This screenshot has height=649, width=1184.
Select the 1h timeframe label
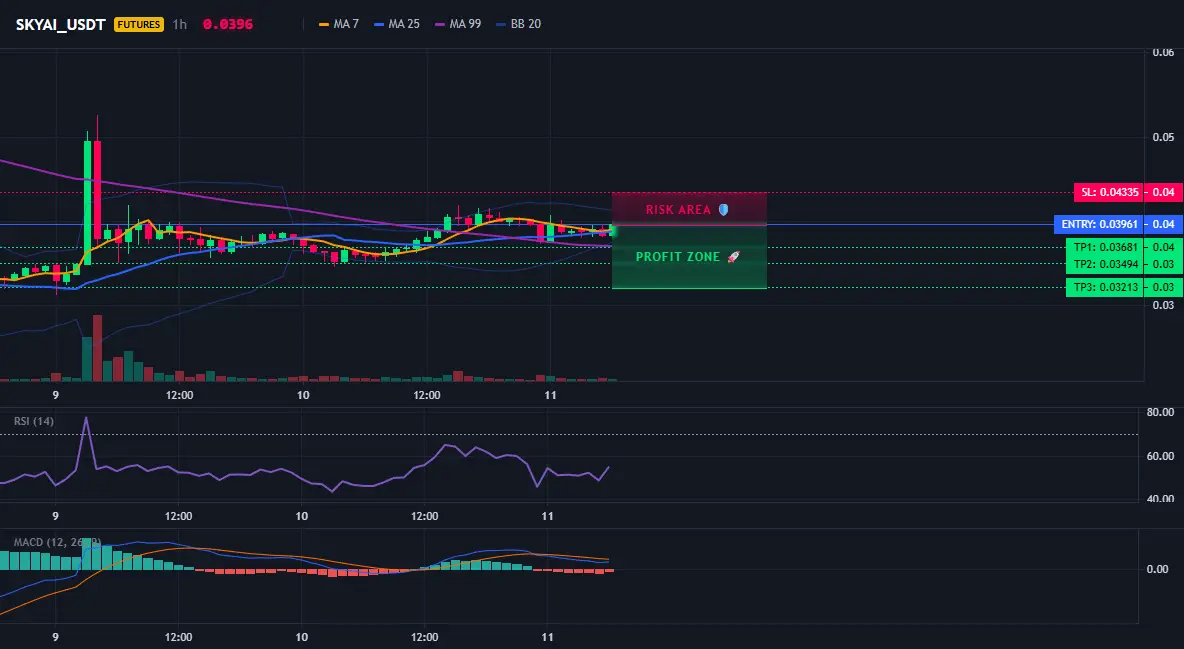click(180, 24)
